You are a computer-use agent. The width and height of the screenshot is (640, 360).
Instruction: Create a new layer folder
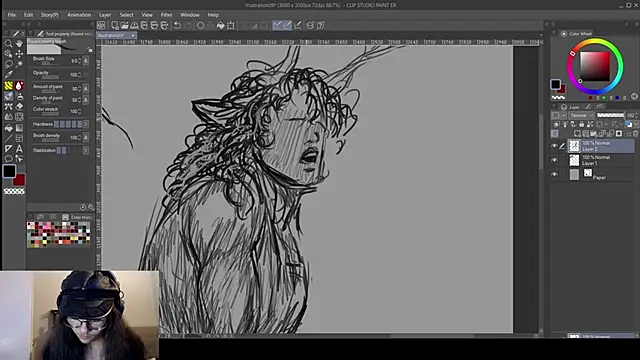point(594,133)
